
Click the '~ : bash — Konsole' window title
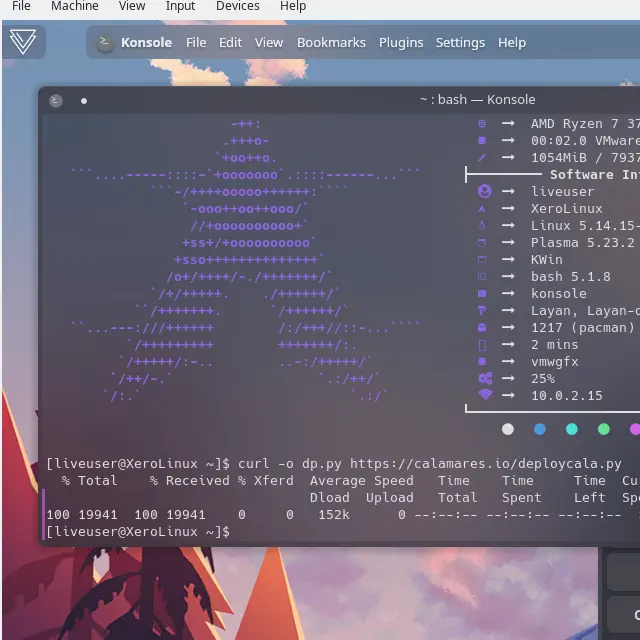click(x=478, y=100)
